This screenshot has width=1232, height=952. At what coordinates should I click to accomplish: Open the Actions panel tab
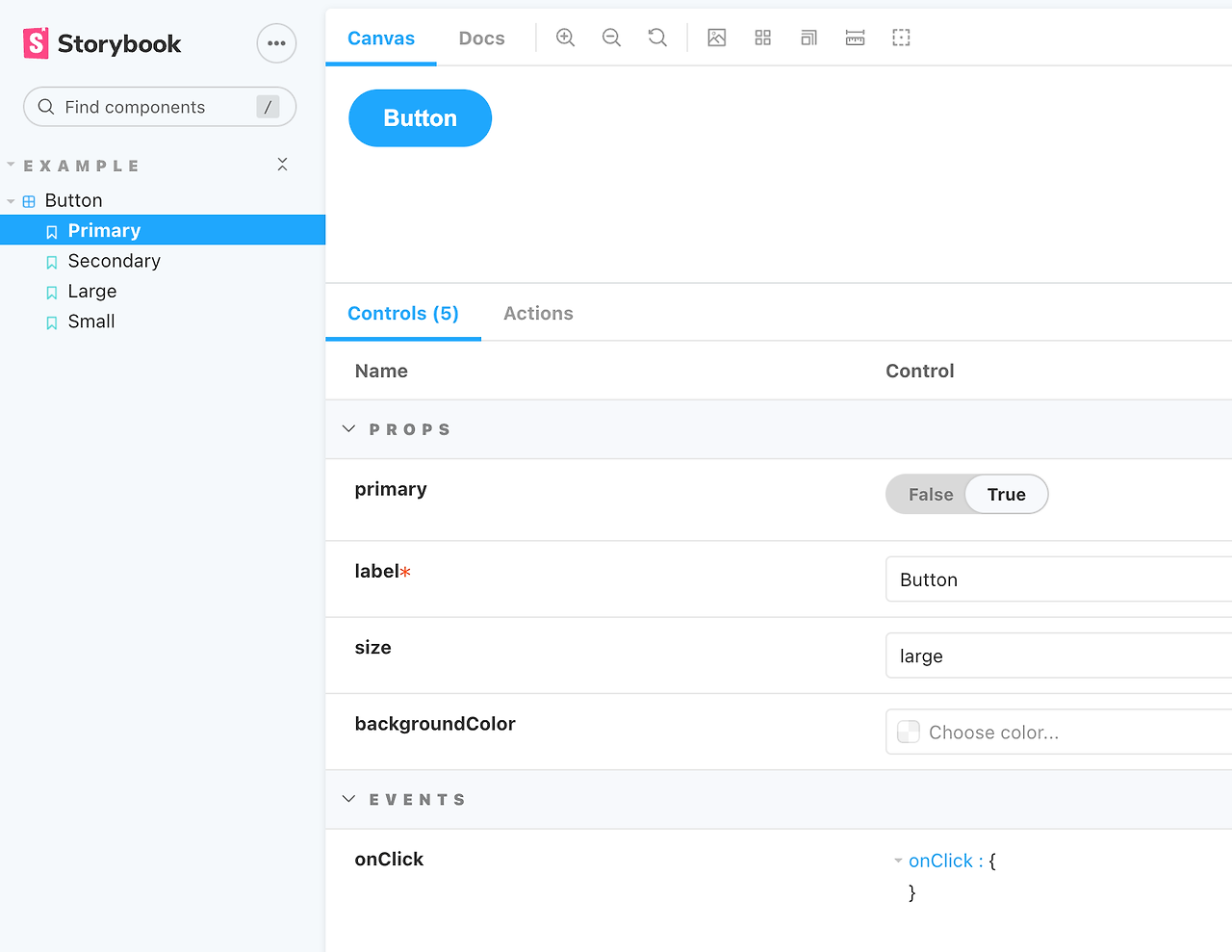(538, 313)
